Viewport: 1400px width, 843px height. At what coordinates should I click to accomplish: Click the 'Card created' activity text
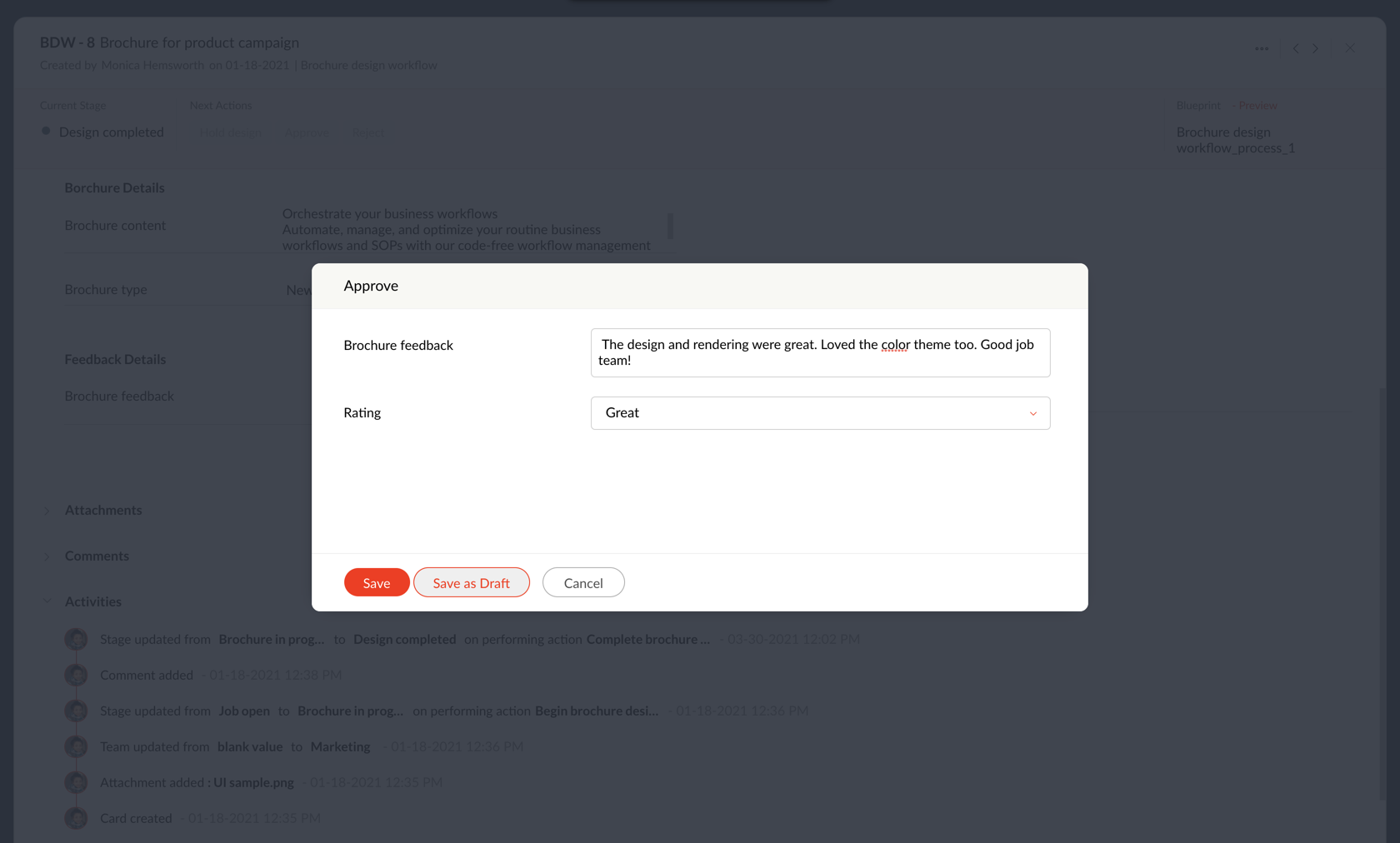tap(136, 819)
